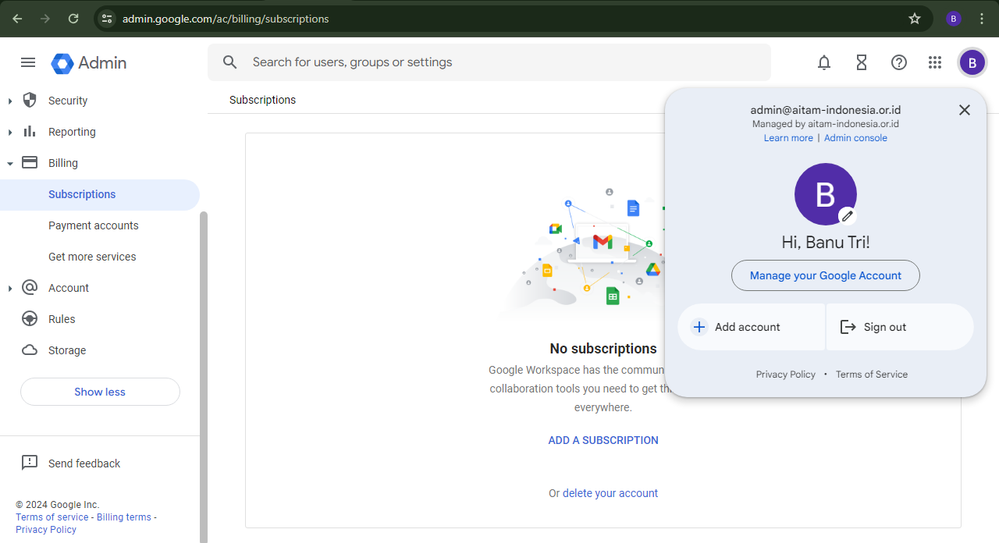Click Show less button
999x543 pixels.
pyautogui.click(x=100, y=392)
